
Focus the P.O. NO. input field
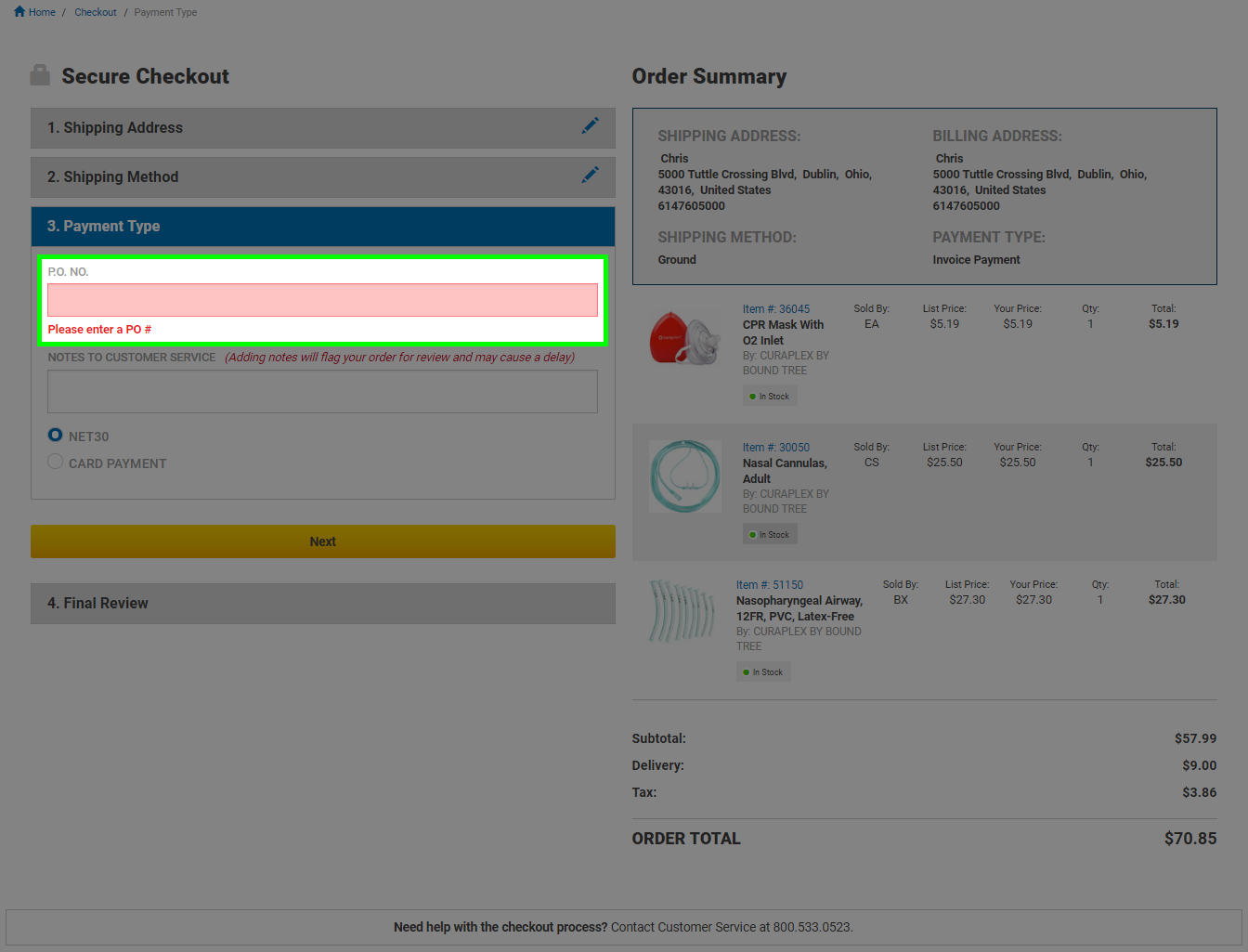coord(323,300)
